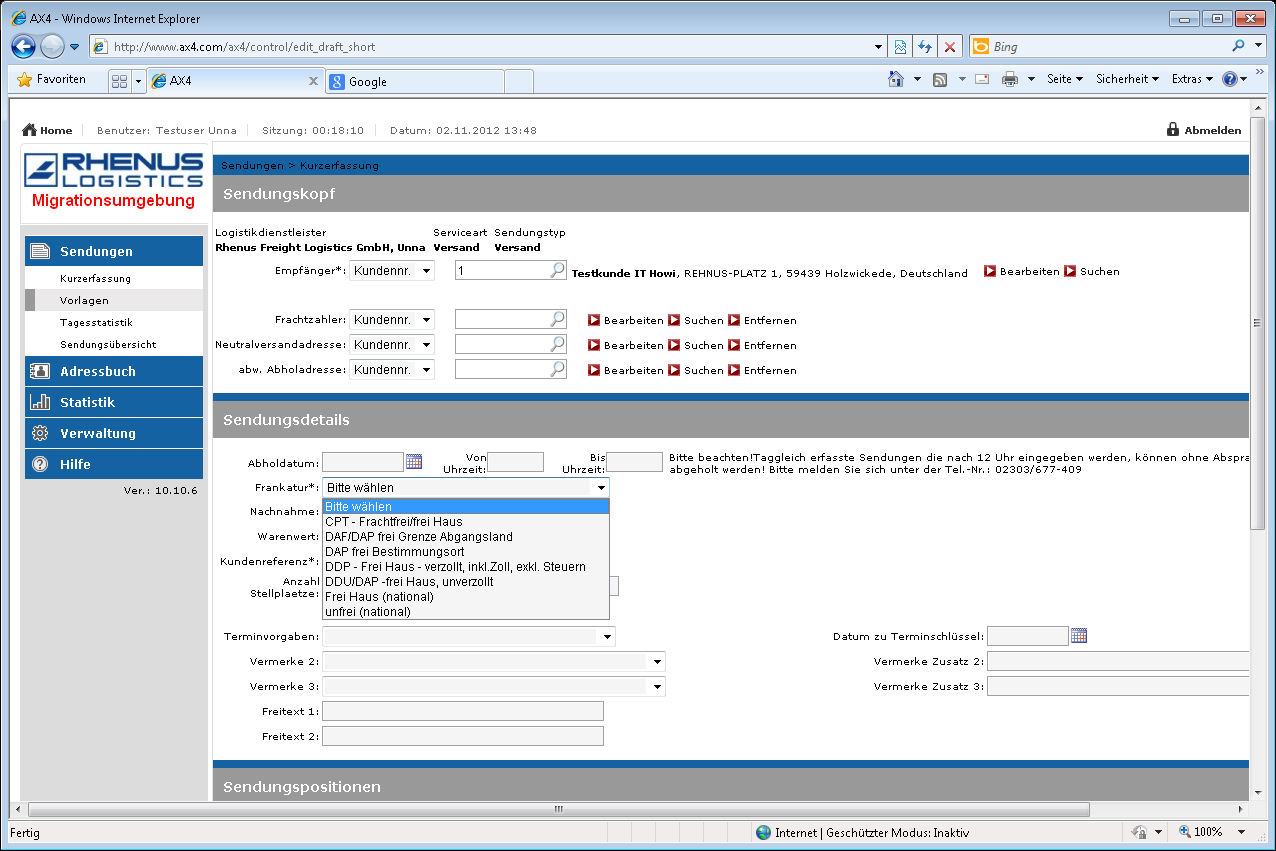Click Bearbeiten for the Empfänger row
The height and width of the screenshot is (851, 1276).
coord(1021,272)
